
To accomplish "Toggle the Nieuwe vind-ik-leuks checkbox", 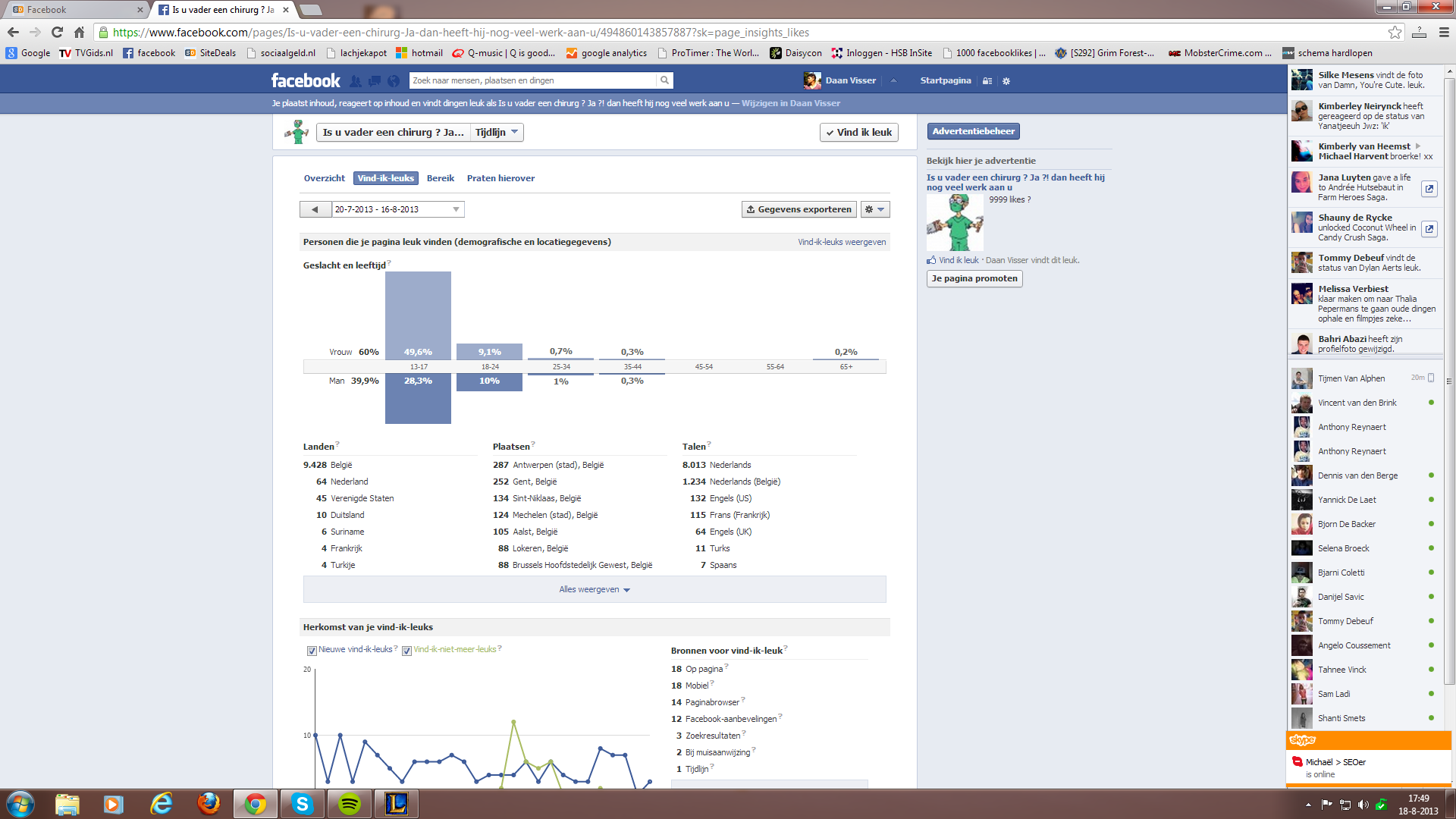I will point(312,651).
